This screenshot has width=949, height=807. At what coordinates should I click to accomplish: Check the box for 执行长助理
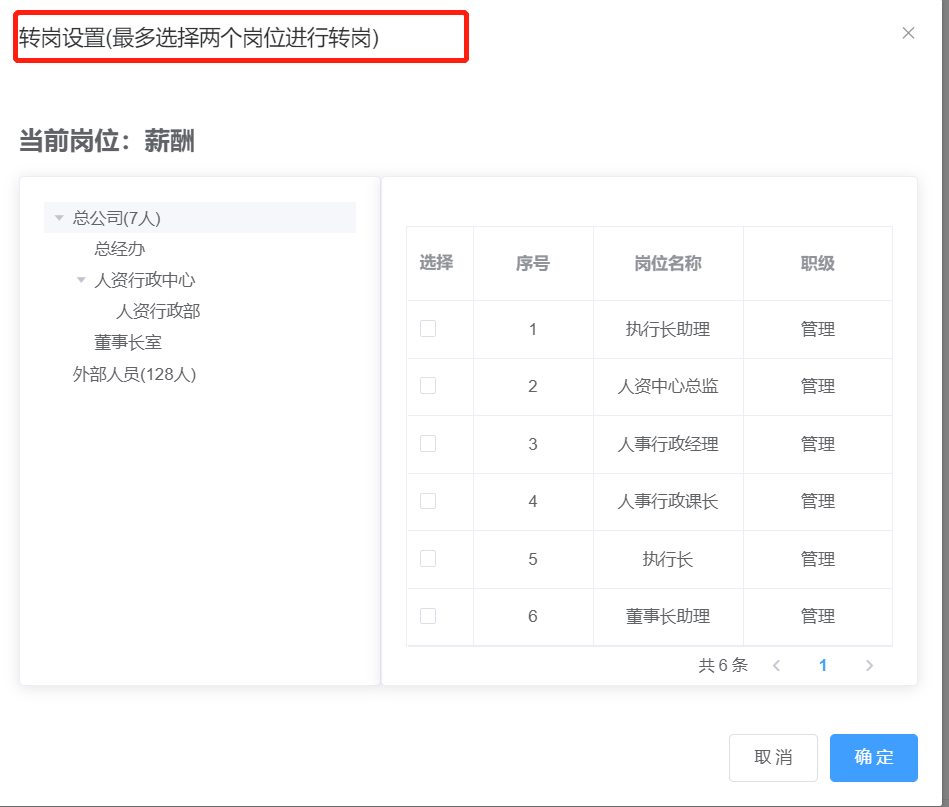tap(428, 329)
